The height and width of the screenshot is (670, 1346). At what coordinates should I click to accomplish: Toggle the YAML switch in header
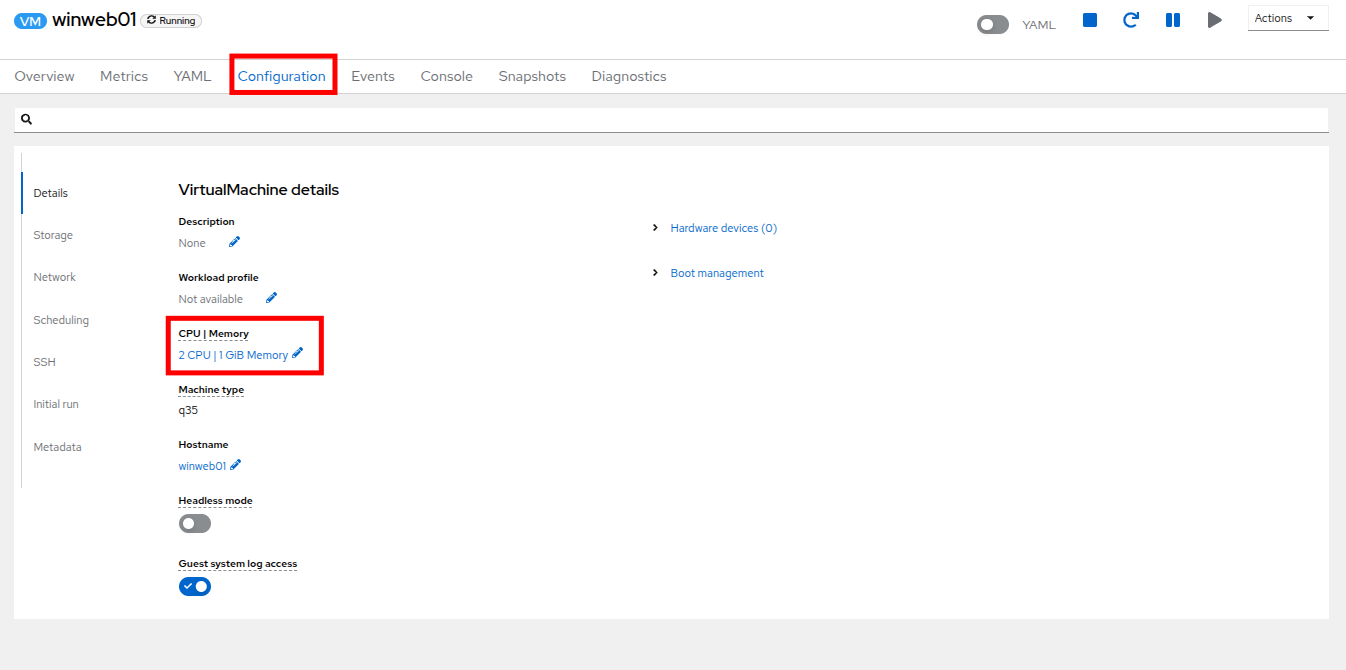(x=992, y=25)
